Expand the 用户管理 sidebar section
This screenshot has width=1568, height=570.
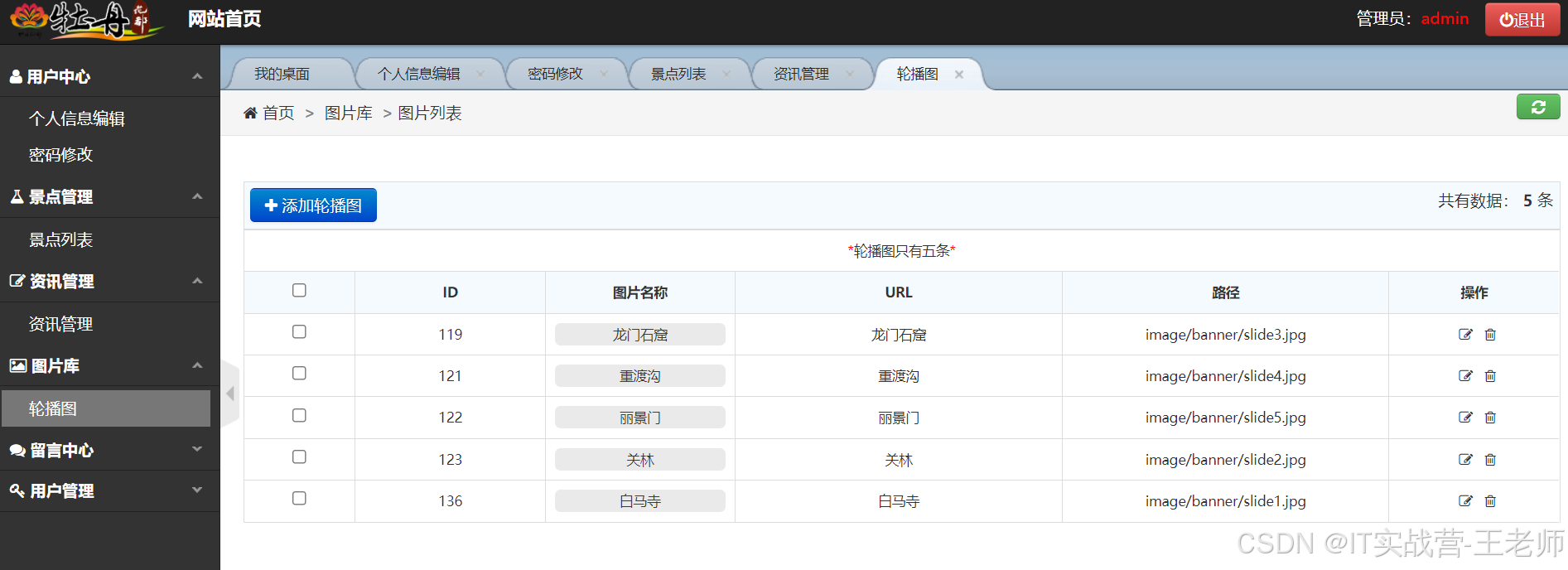109,490
